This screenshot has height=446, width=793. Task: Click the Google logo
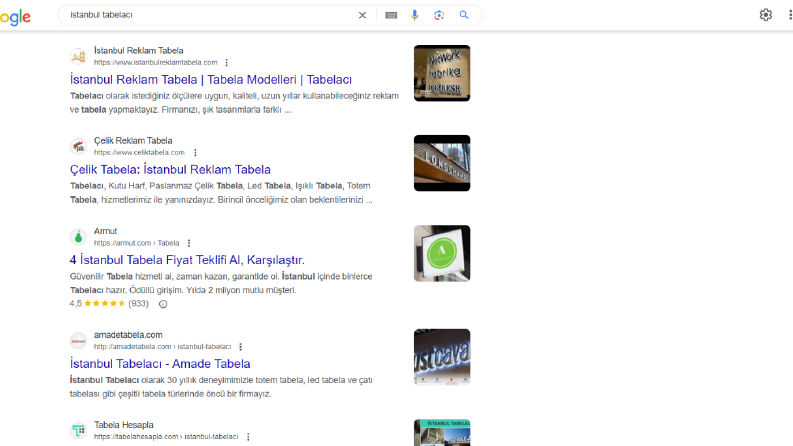tap(15, 17)
